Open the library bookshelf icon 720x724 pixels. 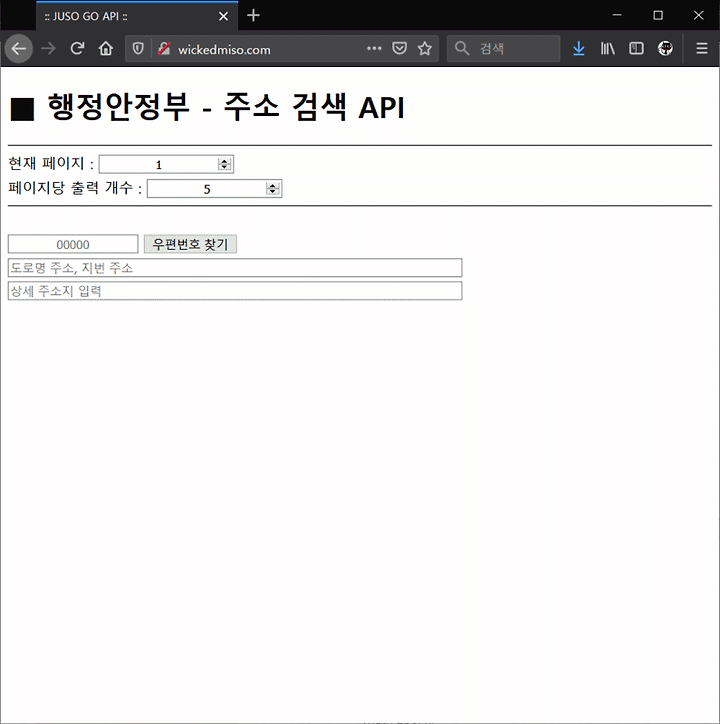click(608, 48)
